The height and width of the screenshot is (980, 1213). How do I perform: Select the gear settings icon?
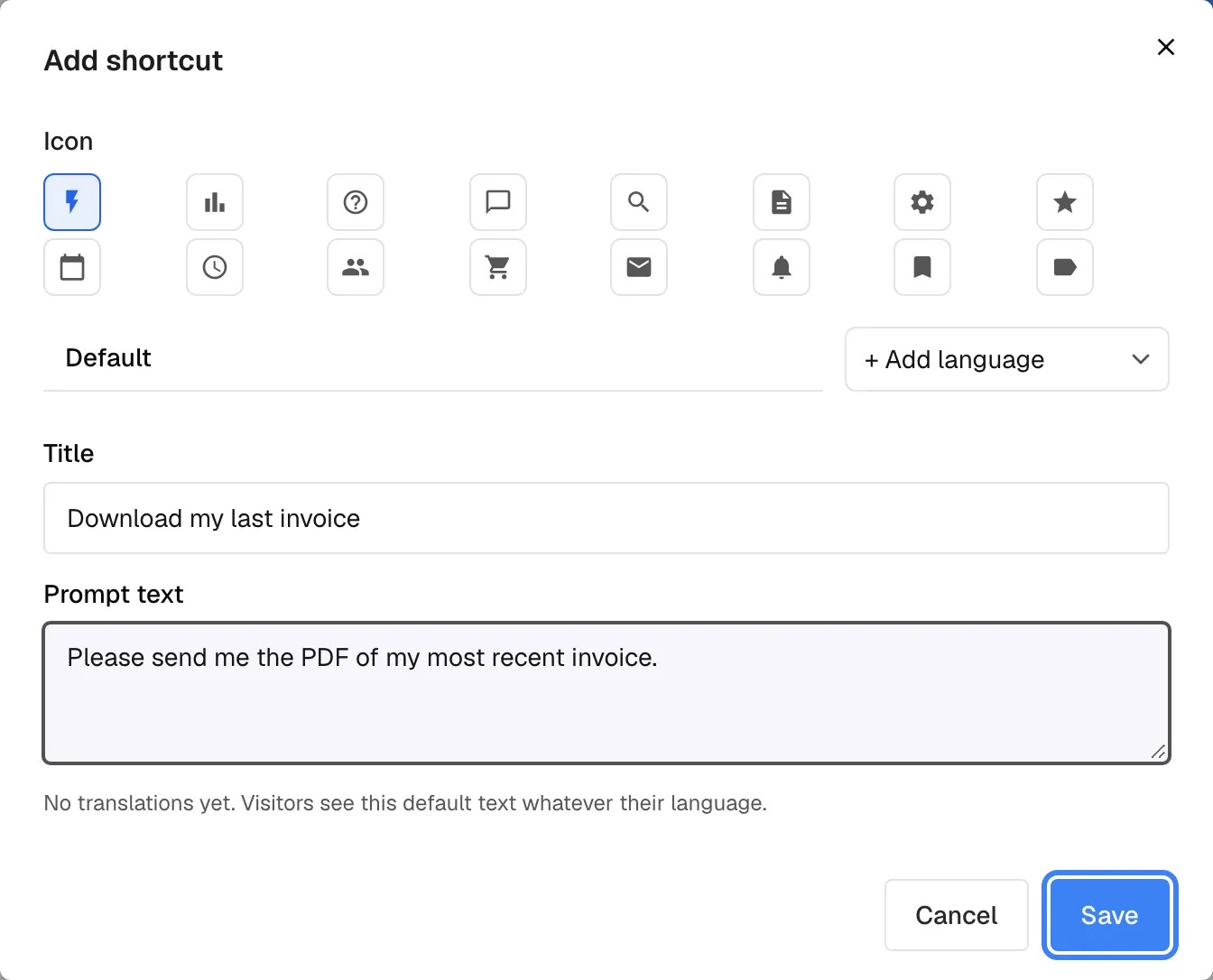922,202
